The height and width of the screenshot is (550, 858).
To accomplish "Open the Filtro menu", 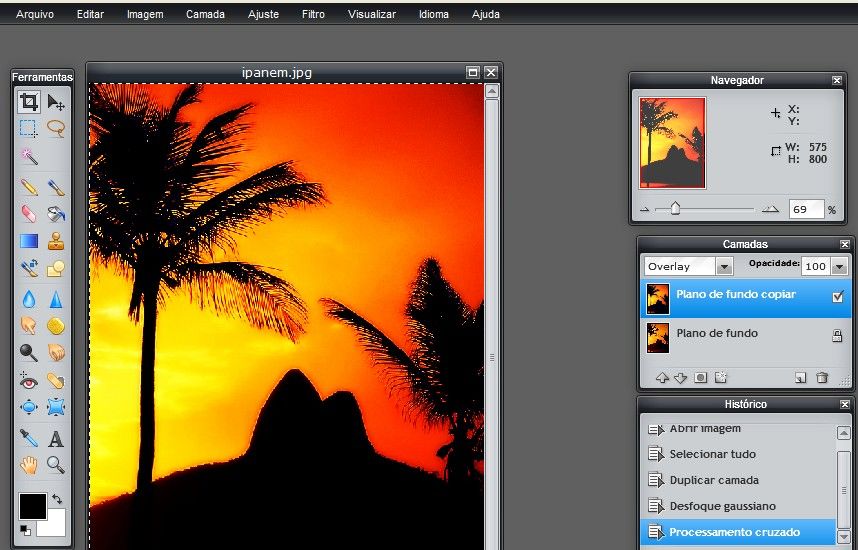I will click(x=313, y=14).
